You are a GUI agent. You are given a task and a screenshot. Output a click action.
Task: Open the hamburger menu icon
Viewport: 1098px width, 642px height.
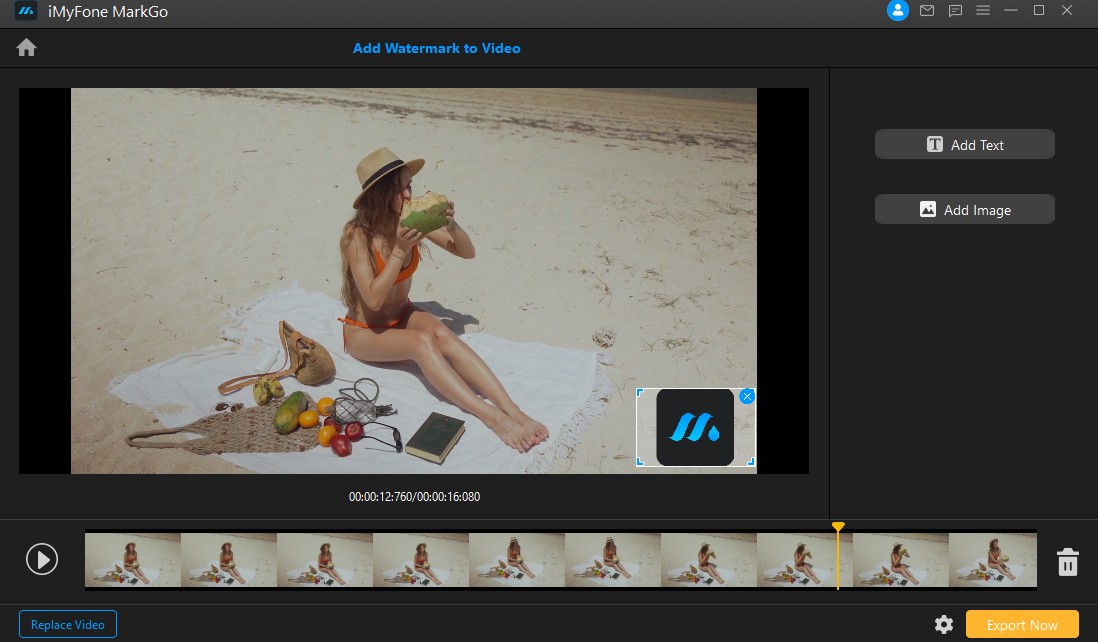point(983,11)
